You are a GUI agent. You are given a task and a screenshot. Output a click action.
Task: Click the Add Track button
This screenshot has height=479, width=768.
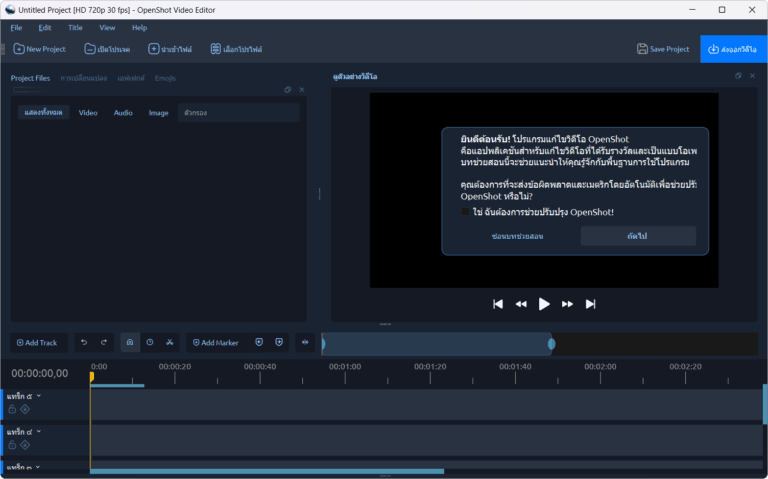(38, 343)
